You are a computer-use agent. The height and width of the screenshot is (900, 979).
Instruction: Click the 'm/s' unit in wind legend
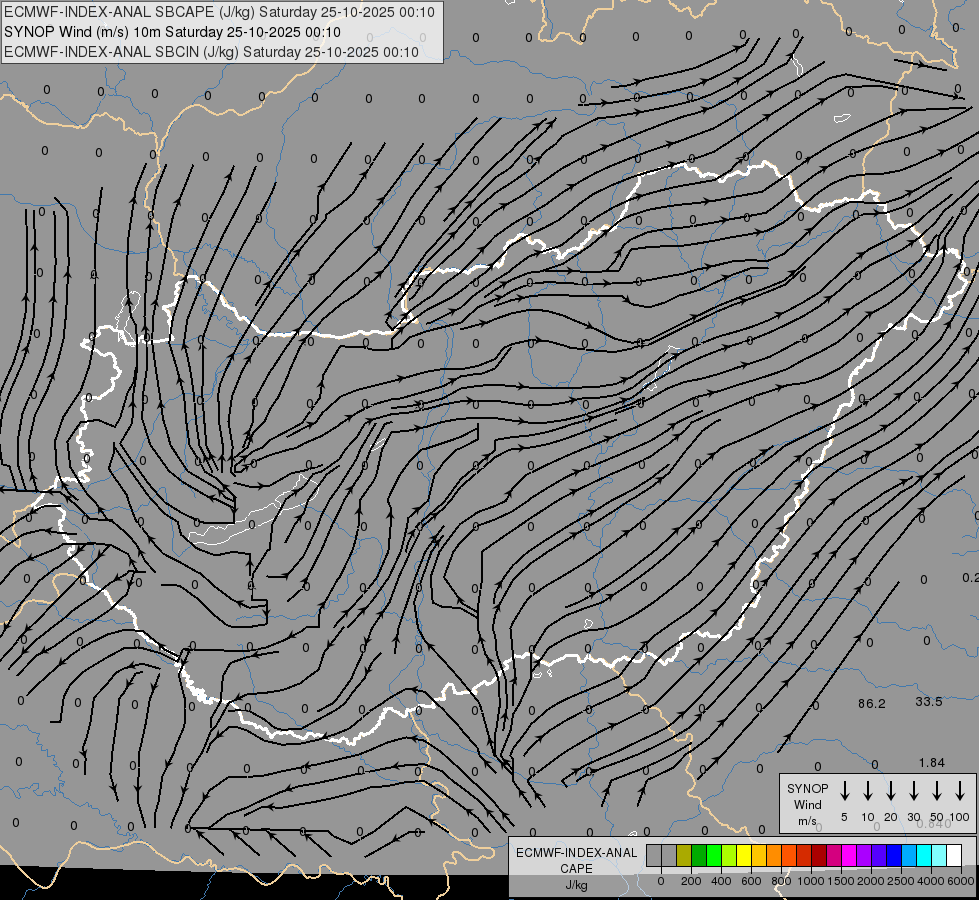tap(807, 821)
